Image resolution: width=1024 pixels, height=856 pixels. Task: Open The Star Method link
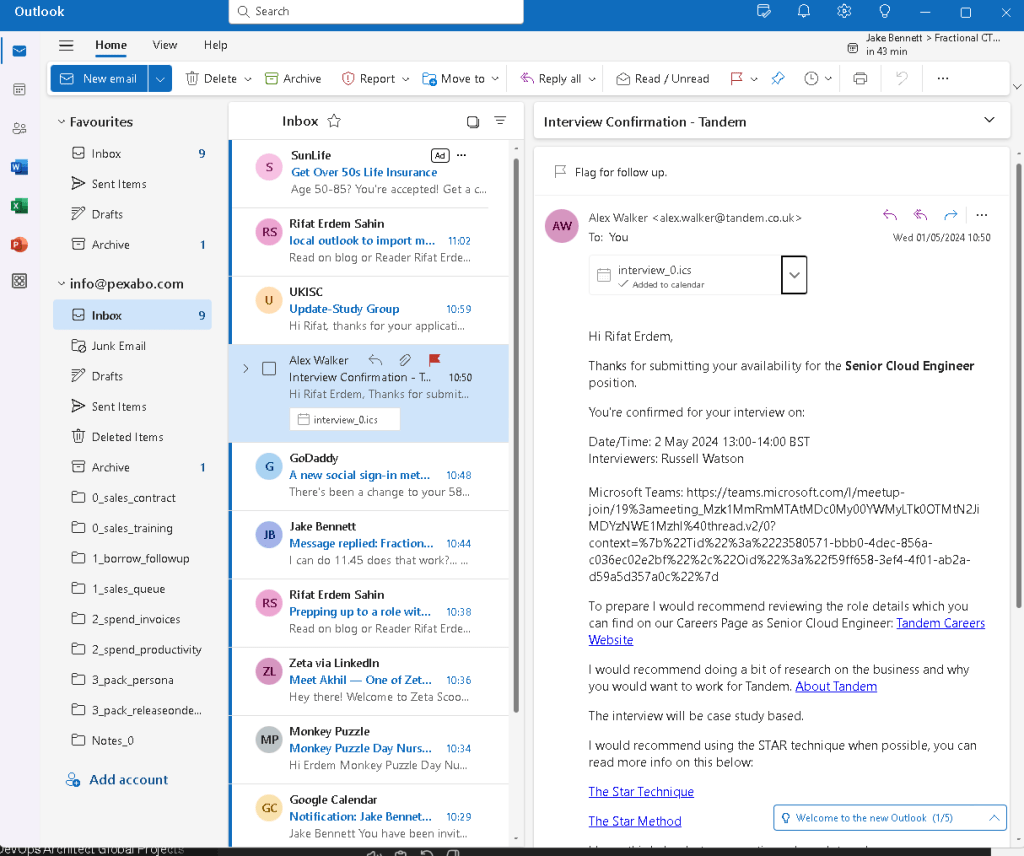click(x=635, y=821)
